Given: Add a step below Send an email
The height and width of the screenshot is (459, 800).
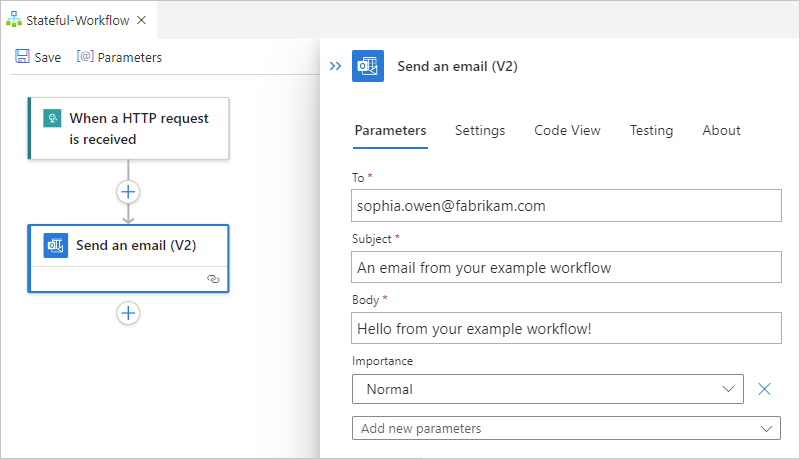Looking at the screenshot, I should (128, 313).
